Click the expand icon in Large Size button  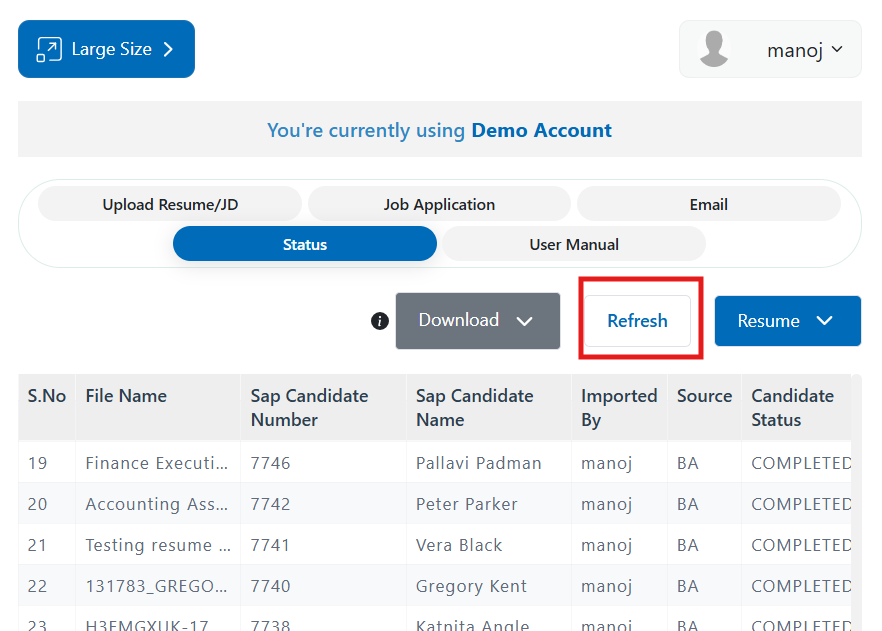[49, 49]
